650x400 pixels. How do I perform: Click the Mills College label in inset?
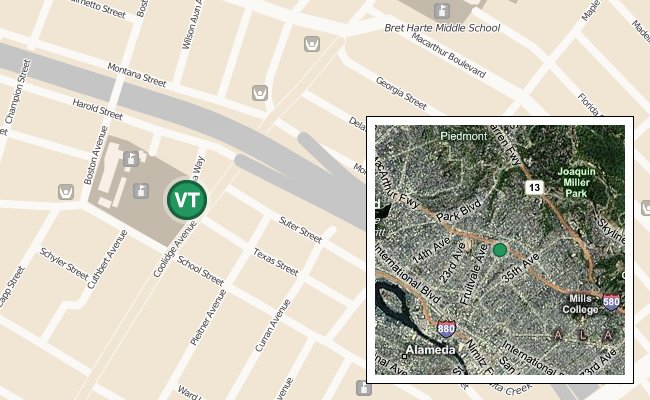tap(580, 304)
